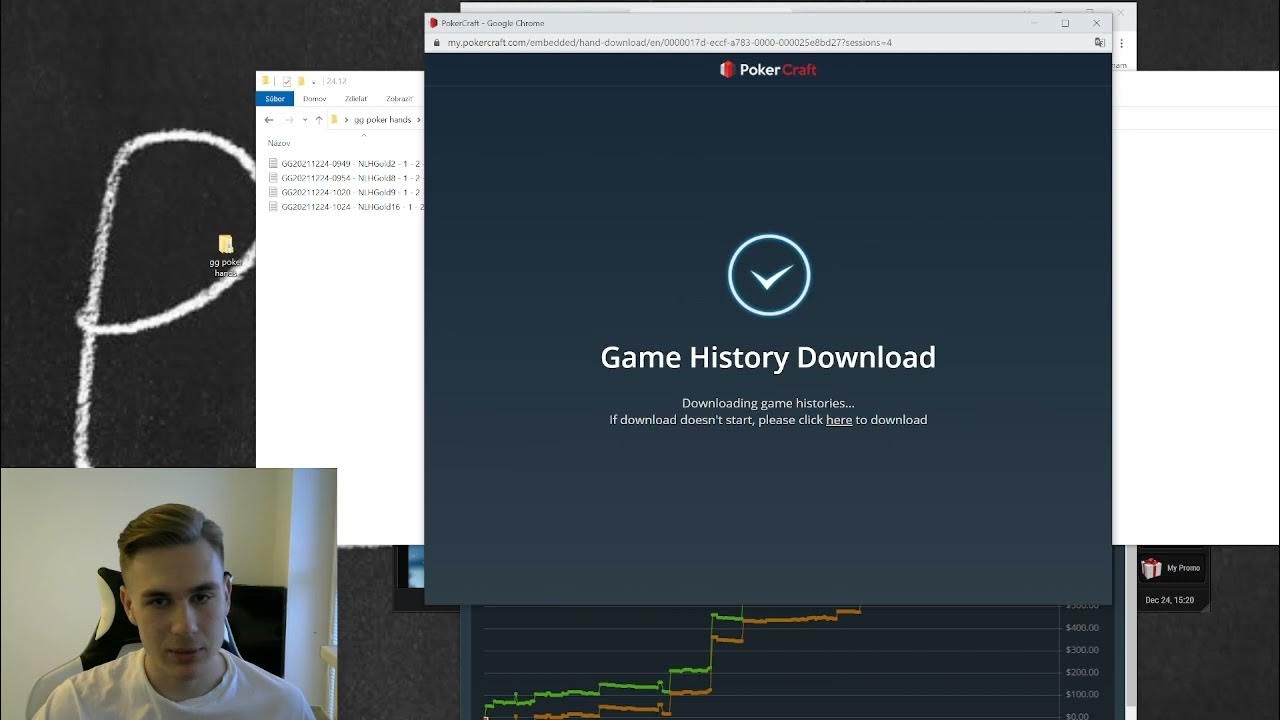Select the 'gg poker hands' desktop folder
Viewport: 1280px width, 720px height.
tap(225, 255)
